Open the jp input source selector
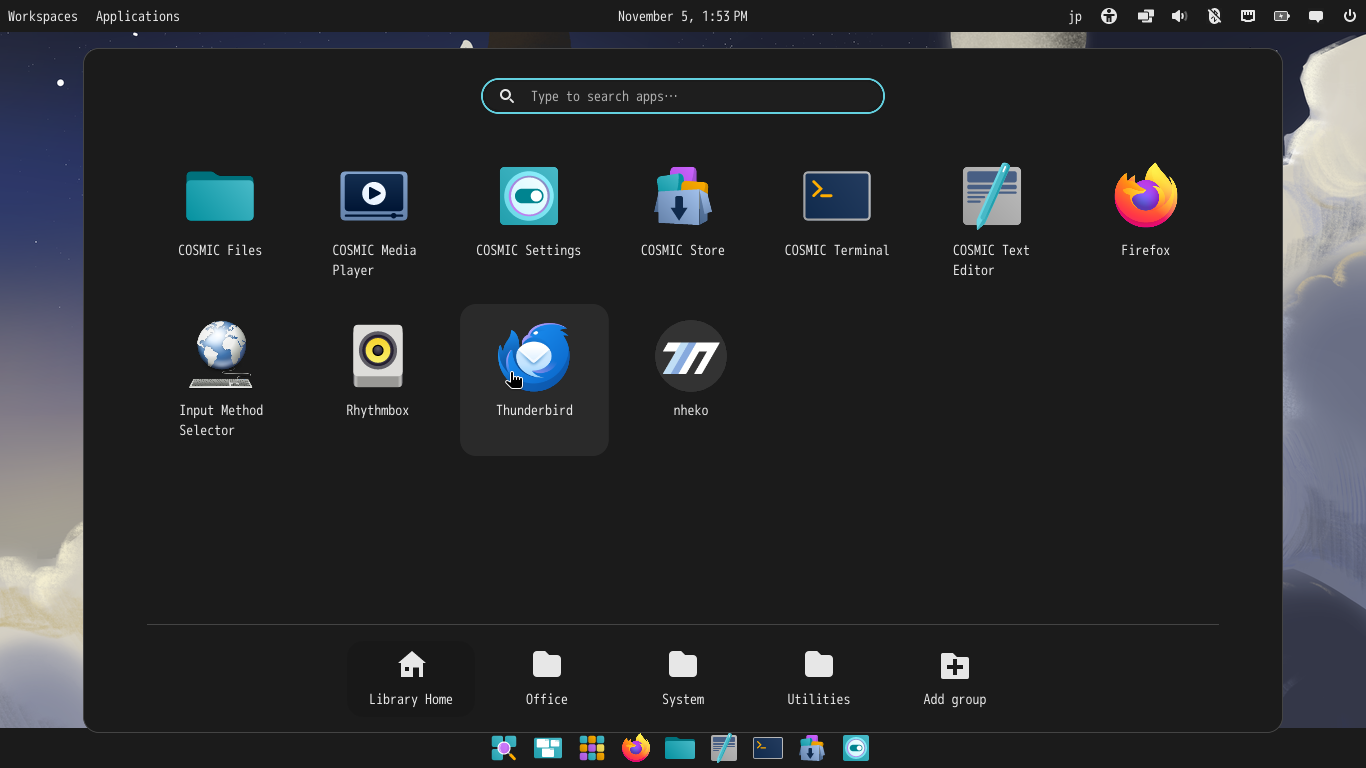 pos(1075,16)
